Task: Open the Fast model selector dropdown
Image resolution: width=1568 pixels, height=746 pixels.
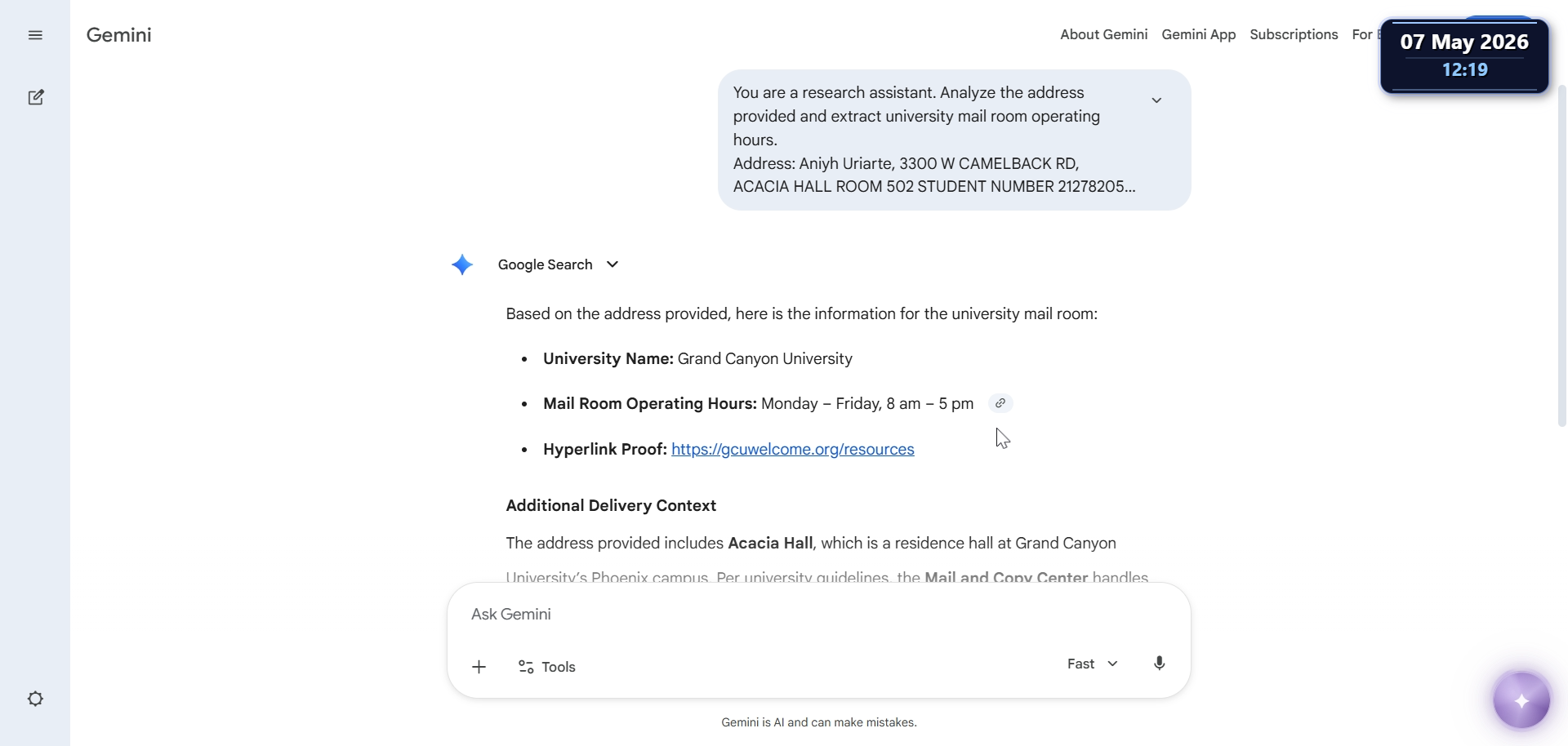Action: 1092,664
